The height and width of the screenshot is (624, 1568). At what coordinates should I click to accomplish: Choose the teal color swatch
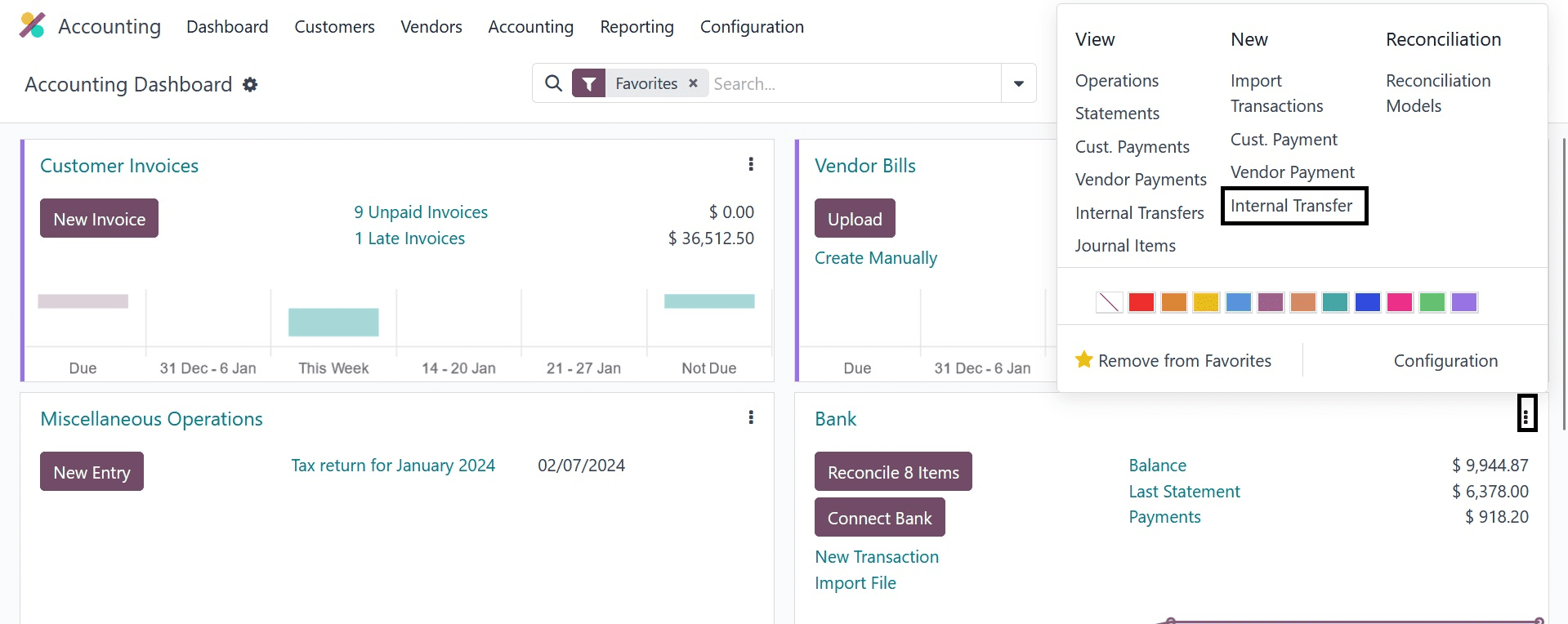(x=1335, y=302)
